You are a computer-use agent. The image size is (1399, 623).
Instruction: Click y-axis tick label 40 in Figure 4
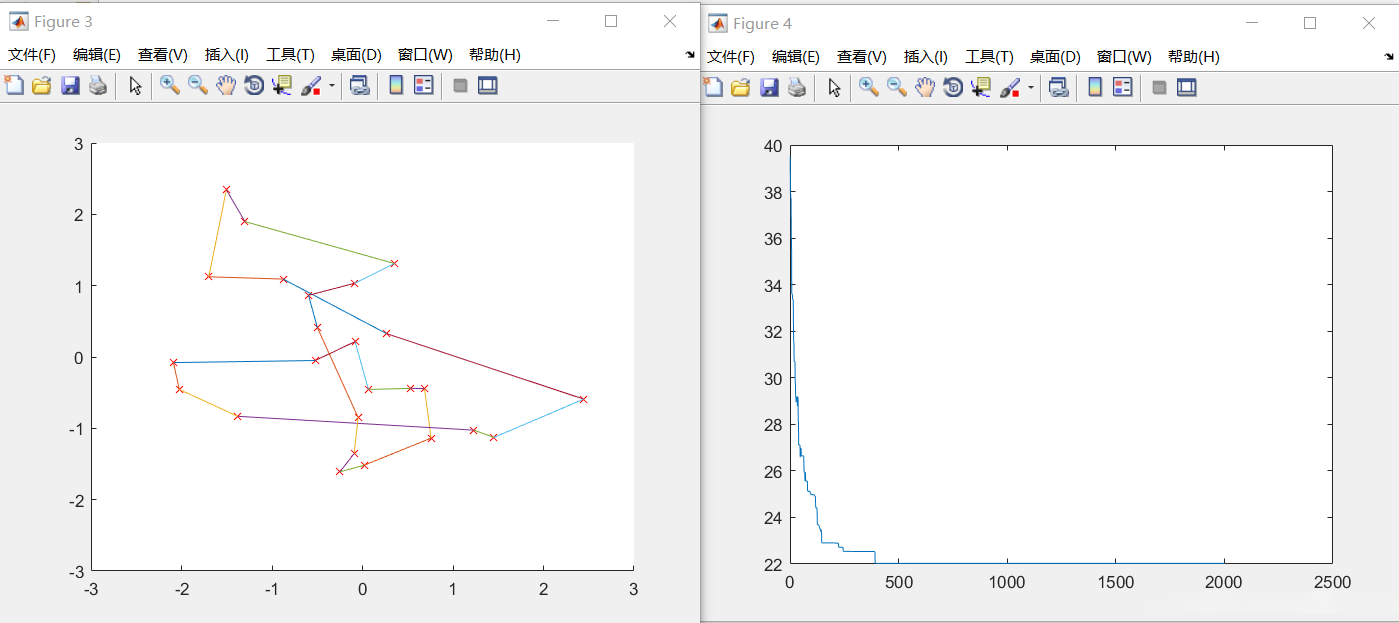pyautogui.click(x=772, y=146)
